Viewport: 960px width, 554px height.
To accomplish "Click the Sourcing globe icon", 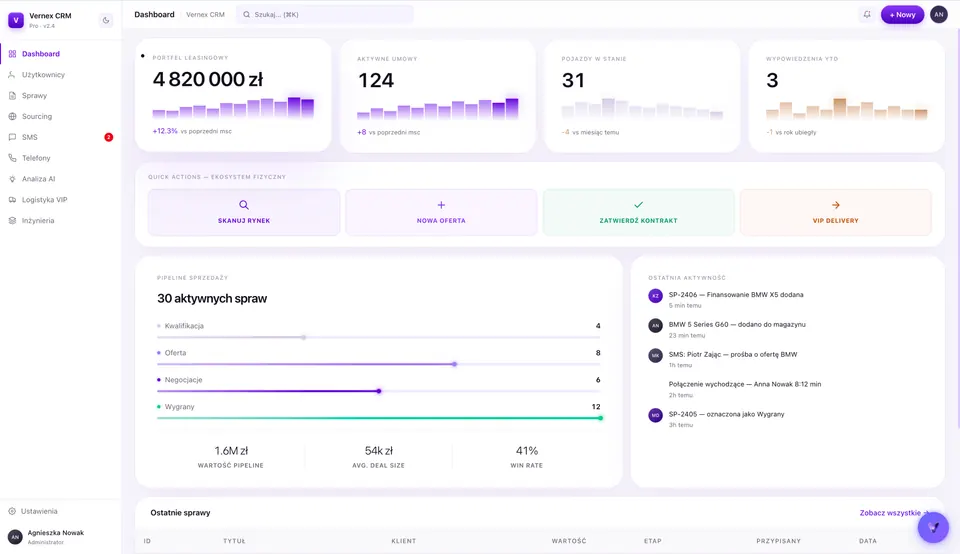I will pos(12,116).
